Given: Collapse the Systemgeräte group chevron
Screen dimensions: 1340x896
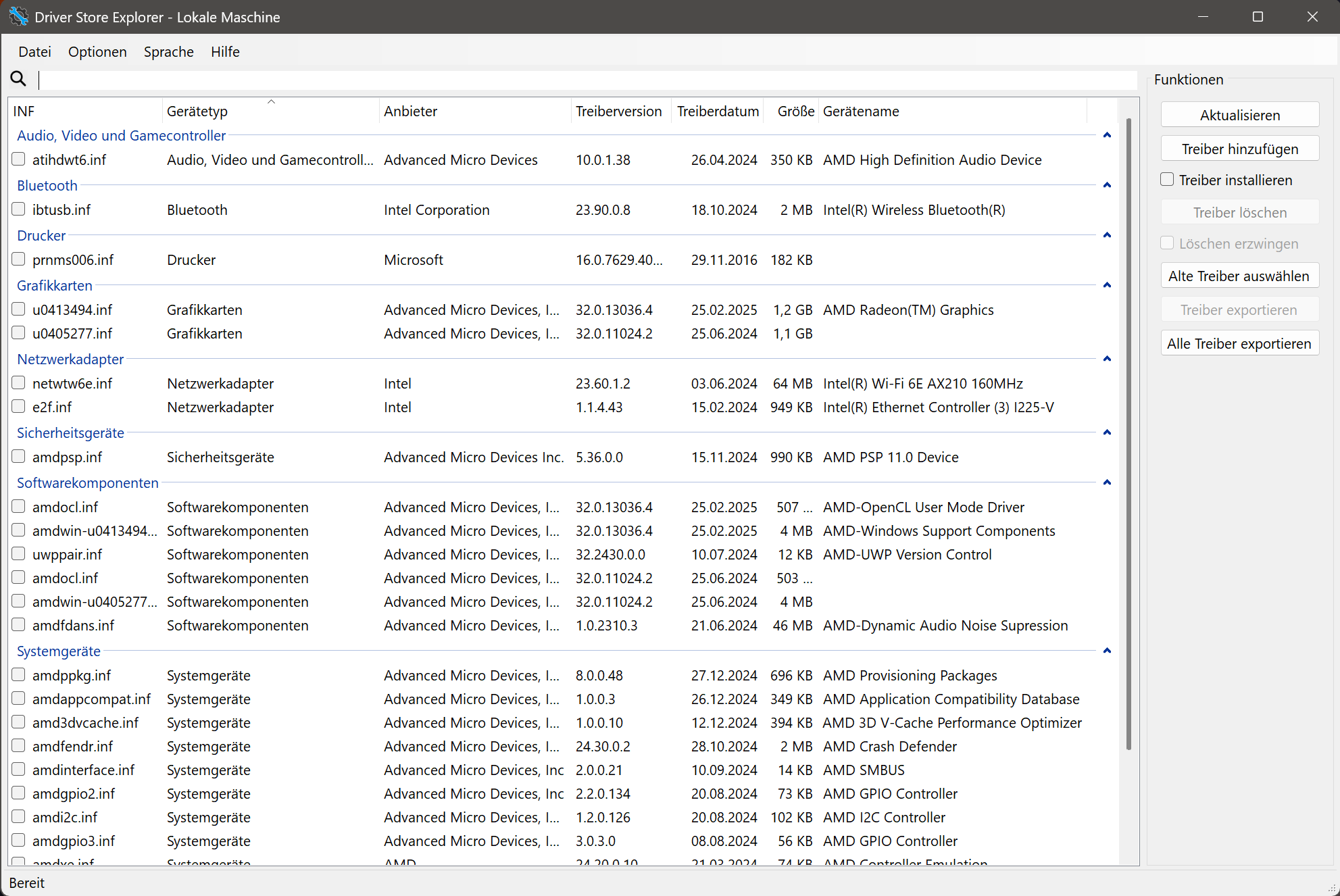Looking at the screenshot, I should tap(1107, 651).
